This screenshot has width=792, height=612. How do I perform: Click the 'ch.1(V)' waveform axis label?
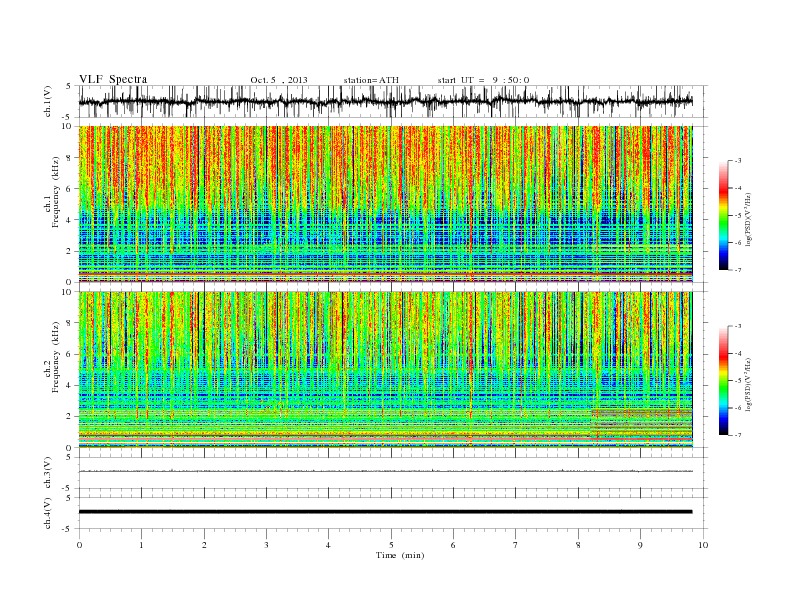tap(48, 102)
